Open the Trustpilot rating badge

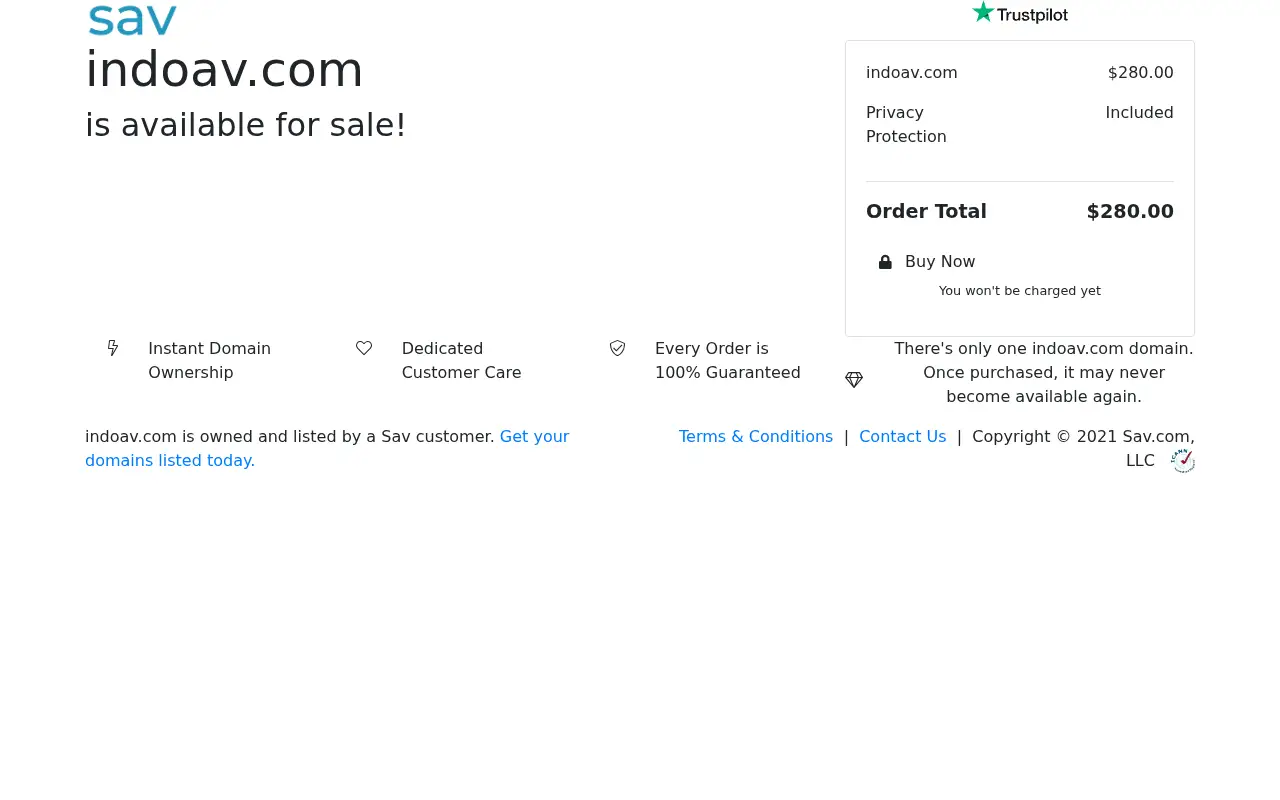pos(1020,14)
